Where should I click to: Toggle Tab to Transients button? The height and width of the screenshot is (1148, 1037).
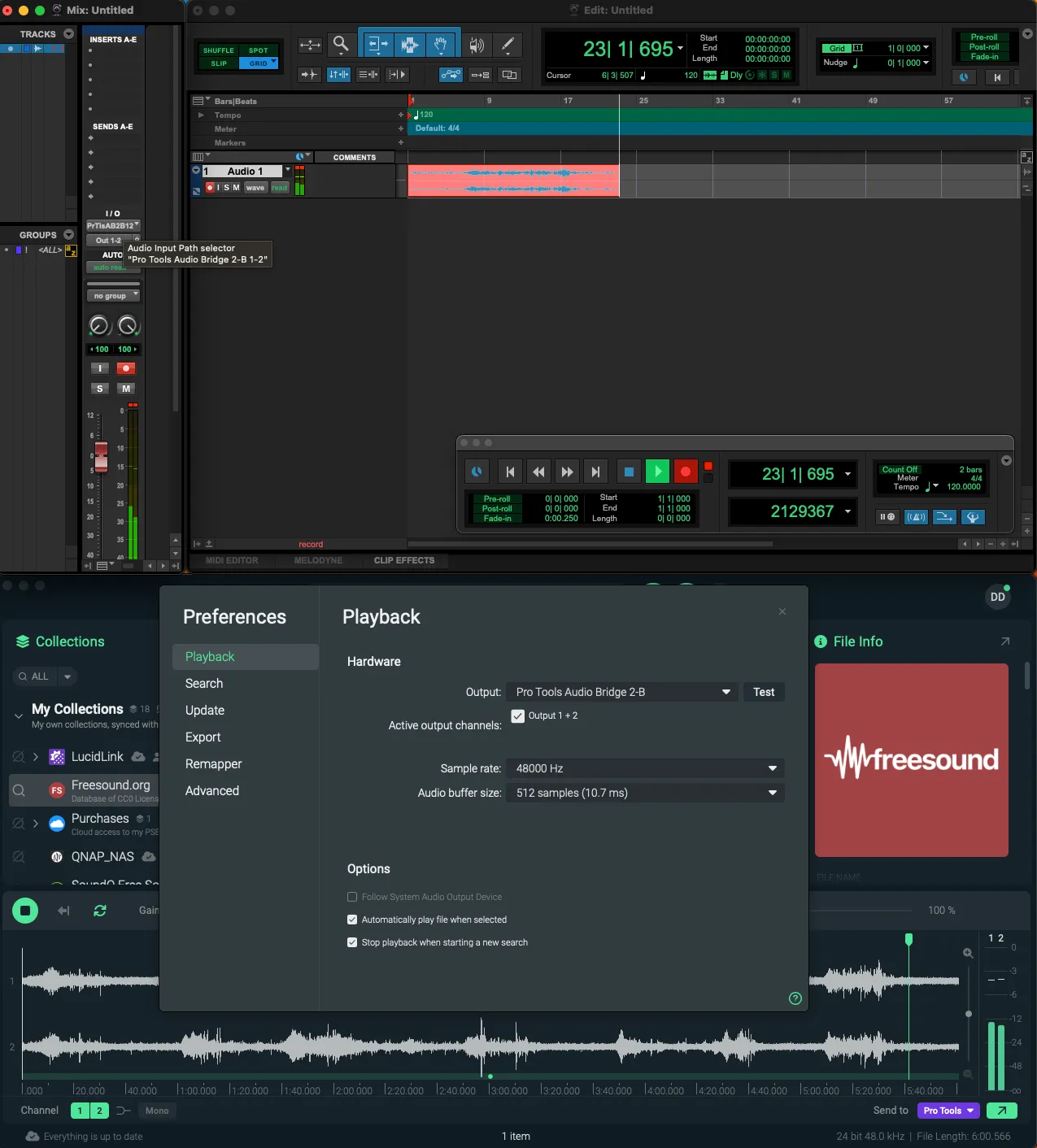click(309, 75)
